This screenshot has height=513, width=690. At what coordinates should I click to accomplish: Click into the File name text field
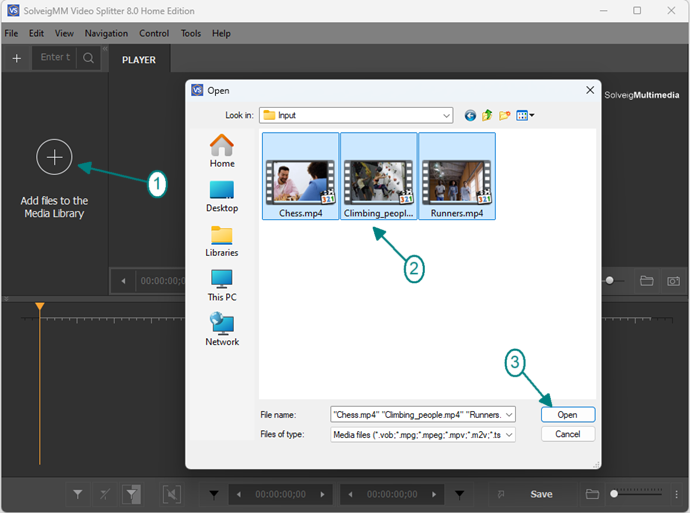[417, 415]
